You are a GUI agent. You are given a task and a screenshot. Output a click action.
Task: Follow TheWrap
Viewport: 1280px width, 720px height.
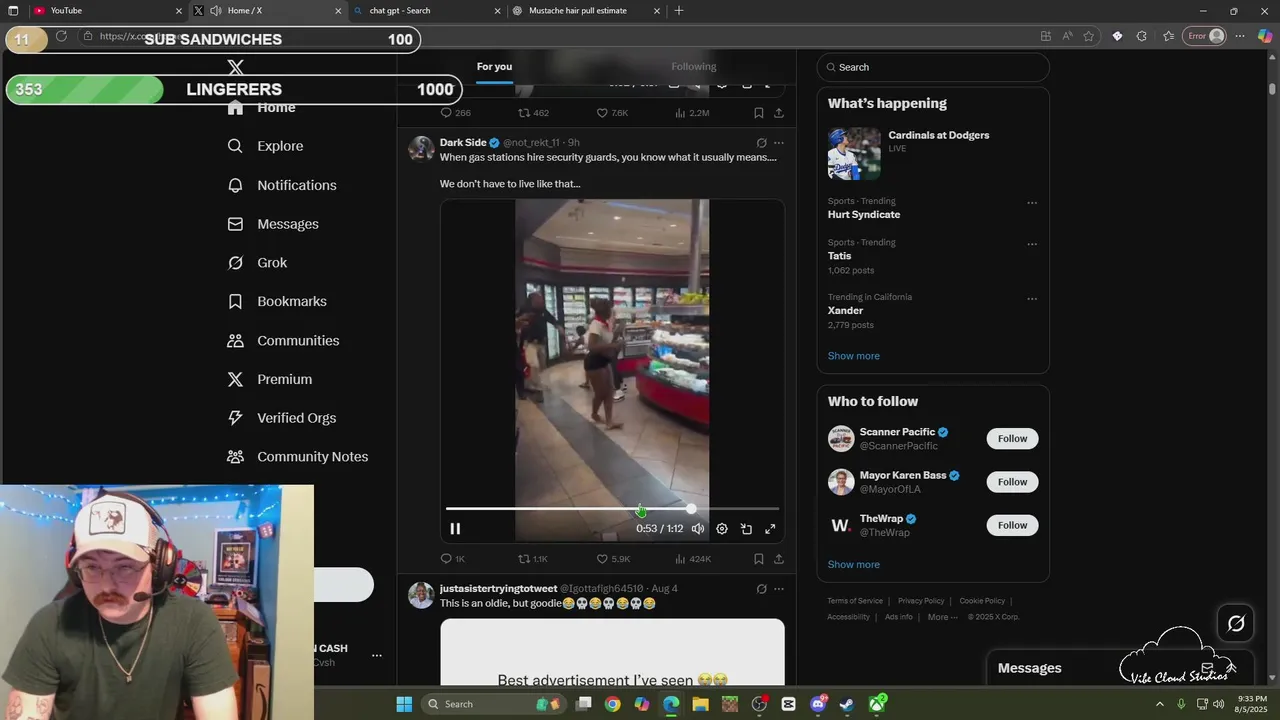(1012, 525)
